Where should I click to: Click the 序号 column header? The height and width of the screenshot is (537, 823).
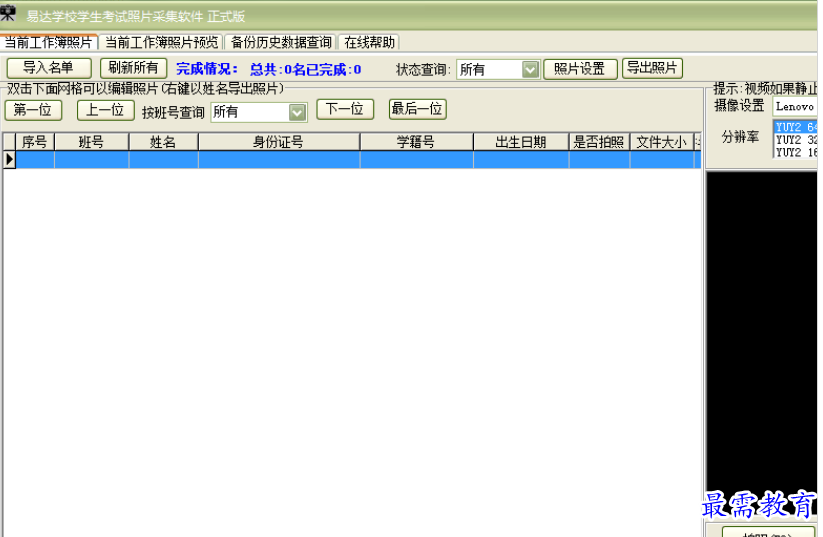click(x=35, y=142)
